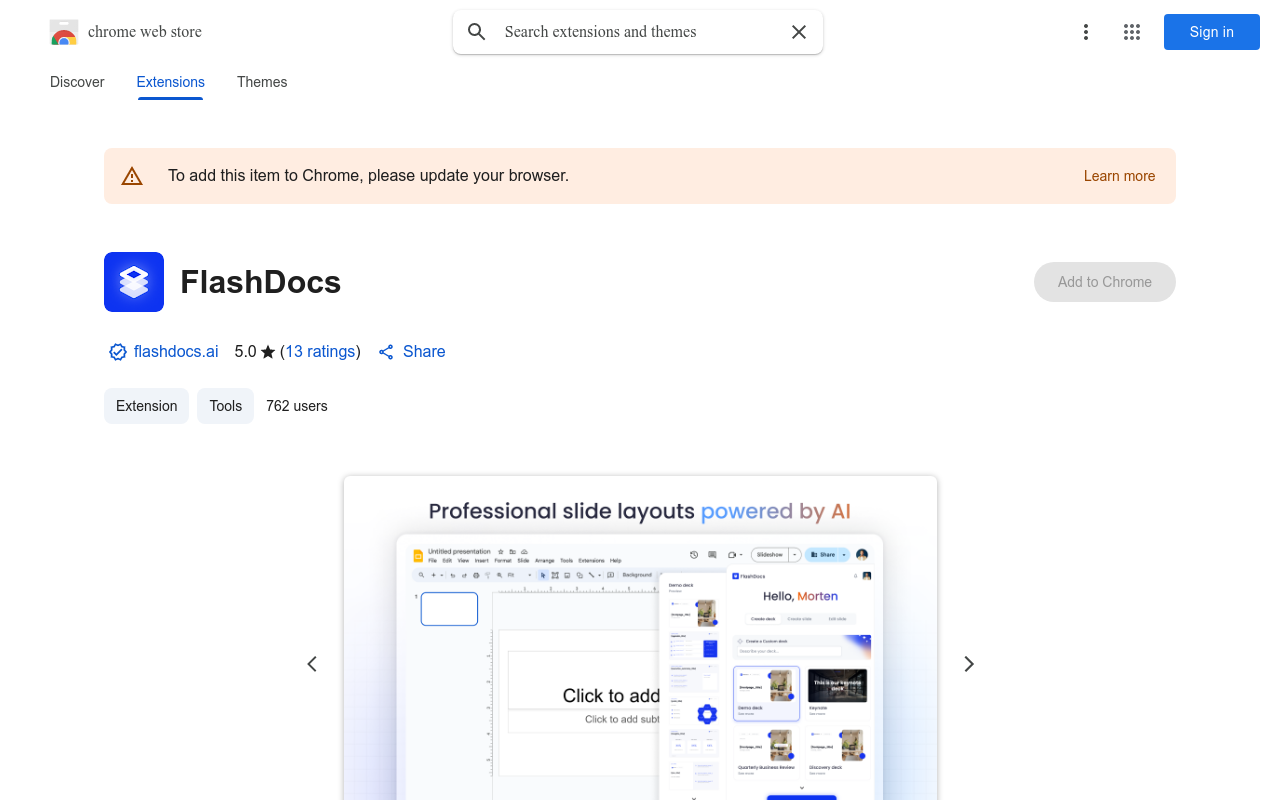Click the Chrome Web Store logo

click(x=64, y=33)
